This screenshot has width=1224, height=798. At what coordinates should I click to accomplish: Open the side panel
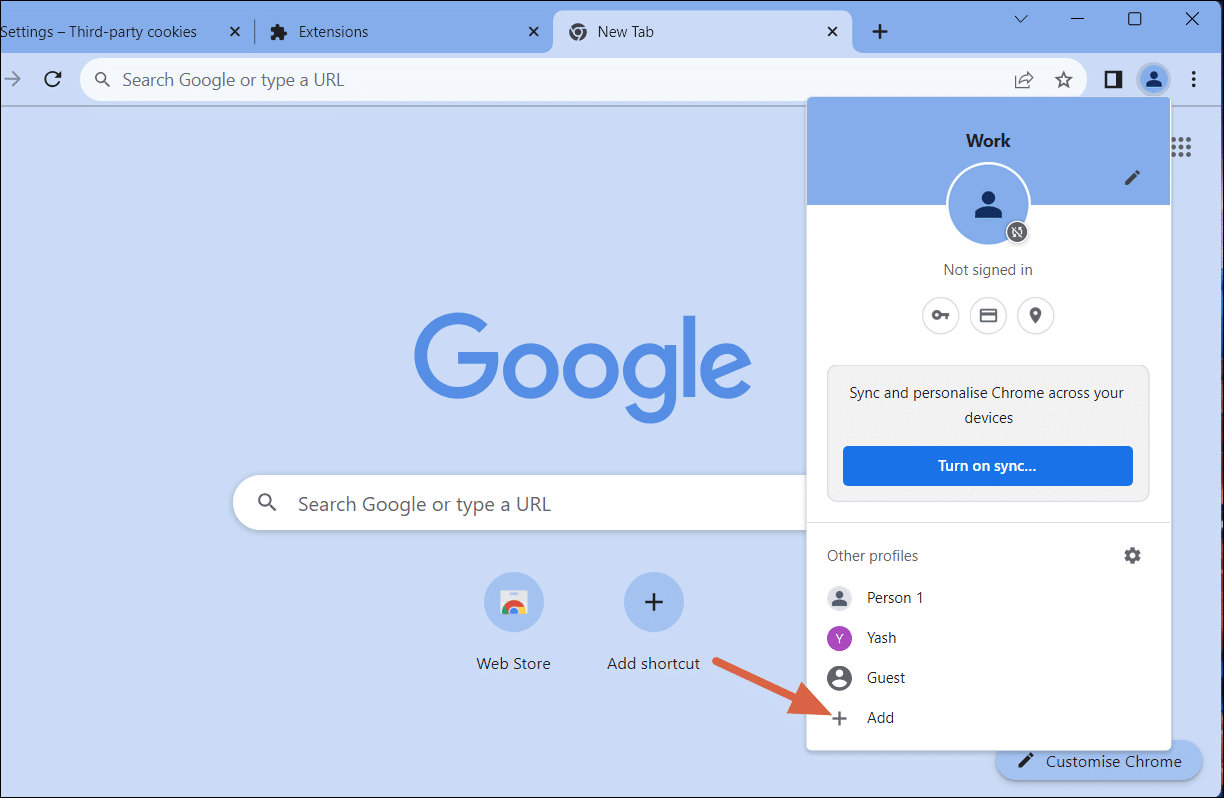tap(1112, 78)
